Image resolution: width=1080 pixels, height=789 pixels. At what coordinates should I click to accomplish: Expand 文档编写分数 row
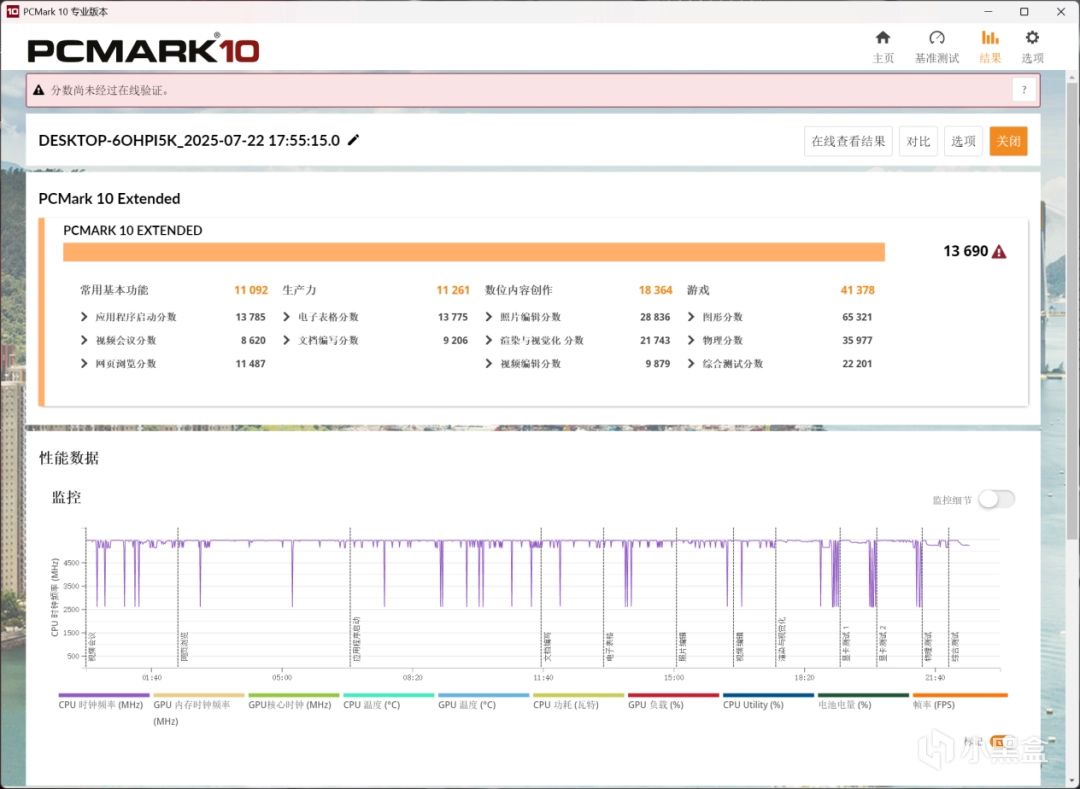[x=287, y=340]
